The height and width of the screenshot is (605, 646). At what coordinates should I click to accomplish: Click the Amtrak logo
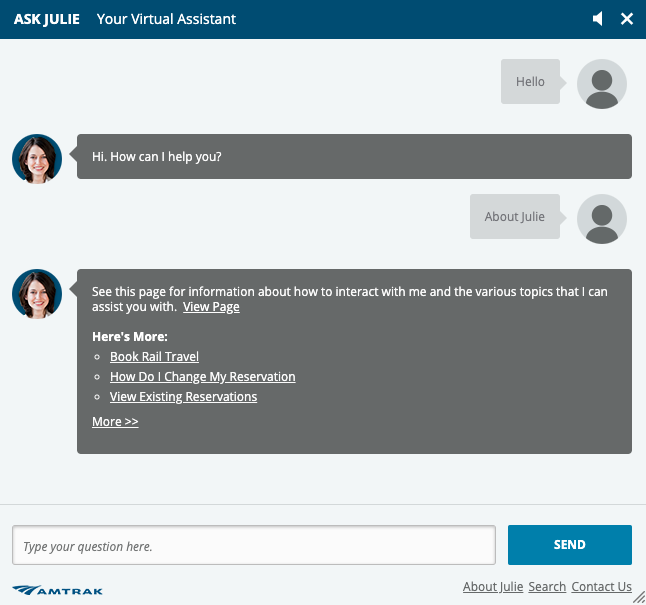coord(57,590)
